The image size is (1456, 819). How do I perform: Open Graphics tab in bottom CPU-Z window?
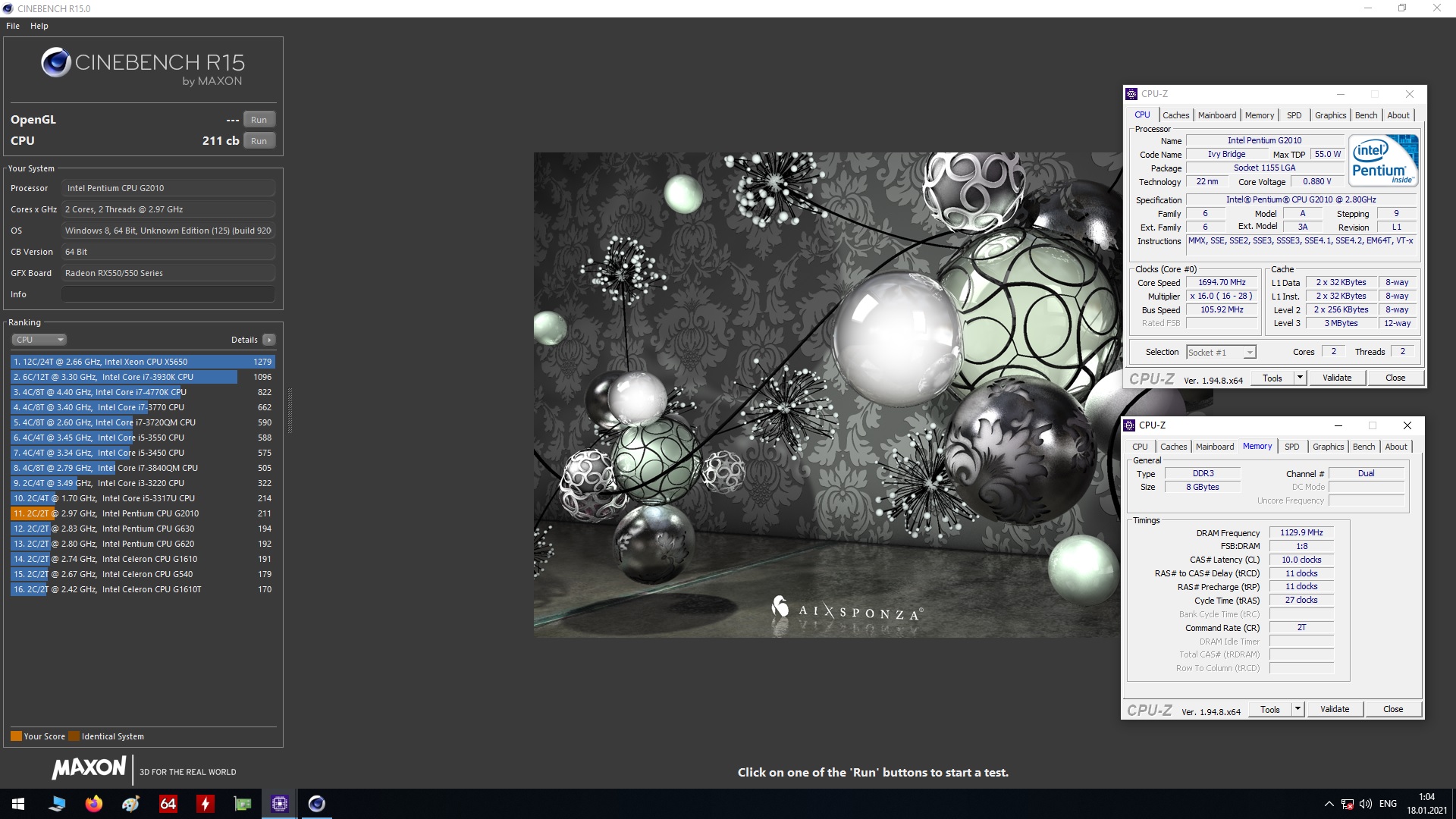[x=1328, y=447]
